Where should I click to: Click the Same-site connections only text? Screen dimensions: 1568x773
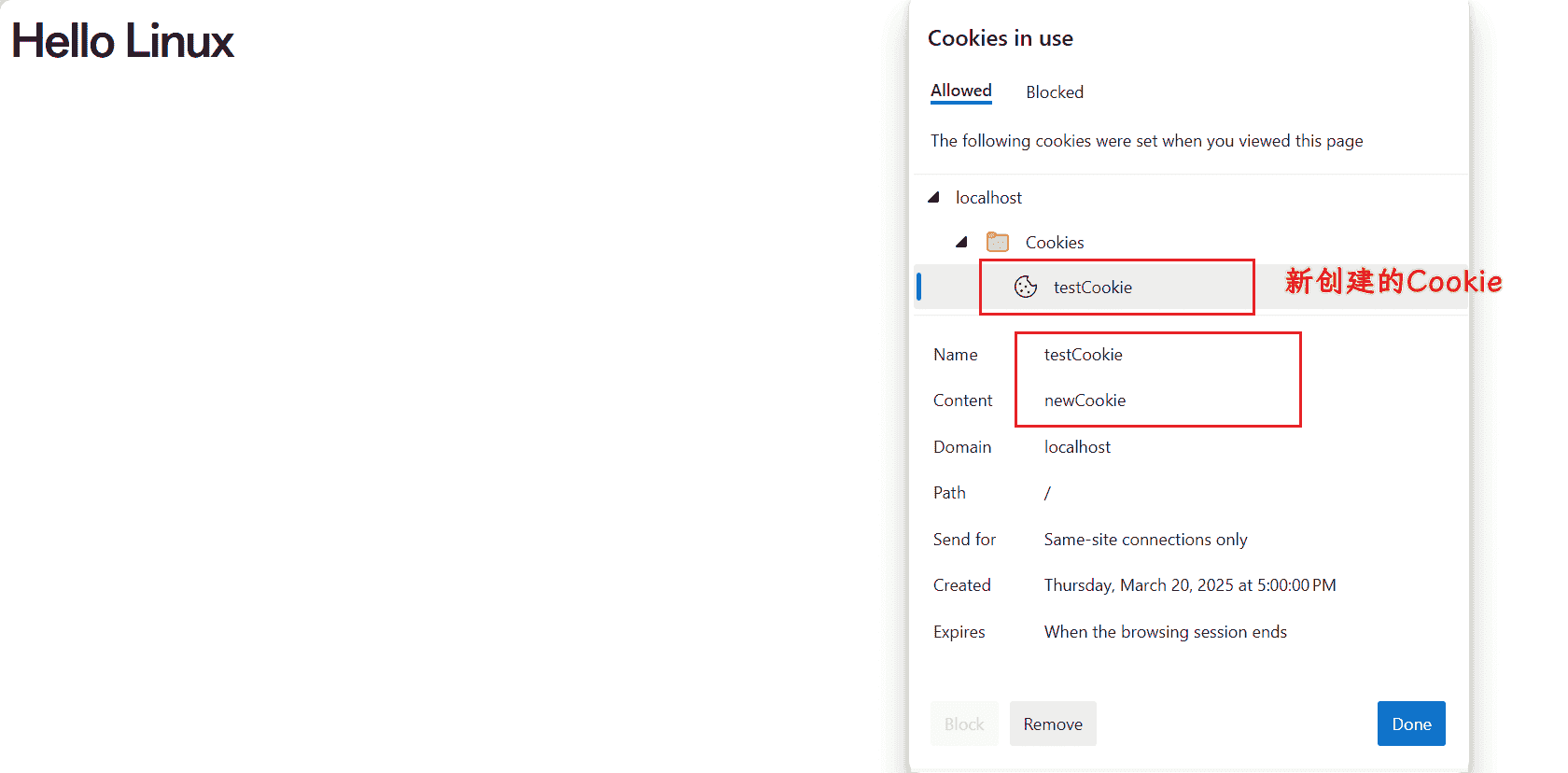click(x=1145, y=539)
